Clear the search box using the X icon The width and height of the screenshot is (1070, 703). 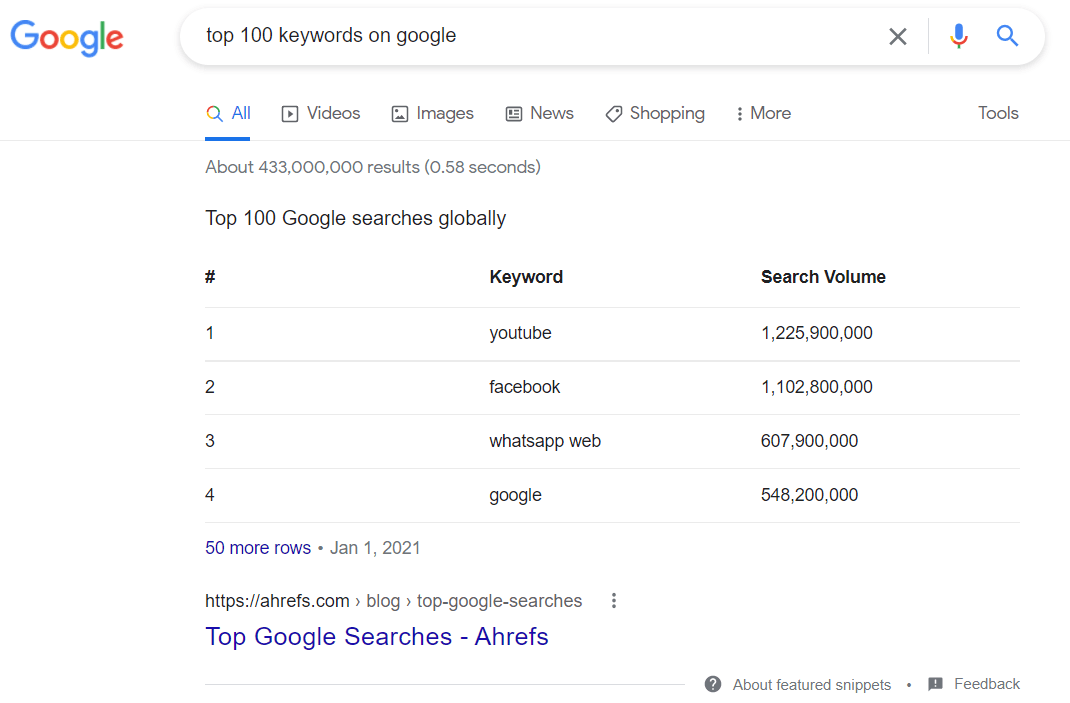pyautogui.click(x=897, y=36)
